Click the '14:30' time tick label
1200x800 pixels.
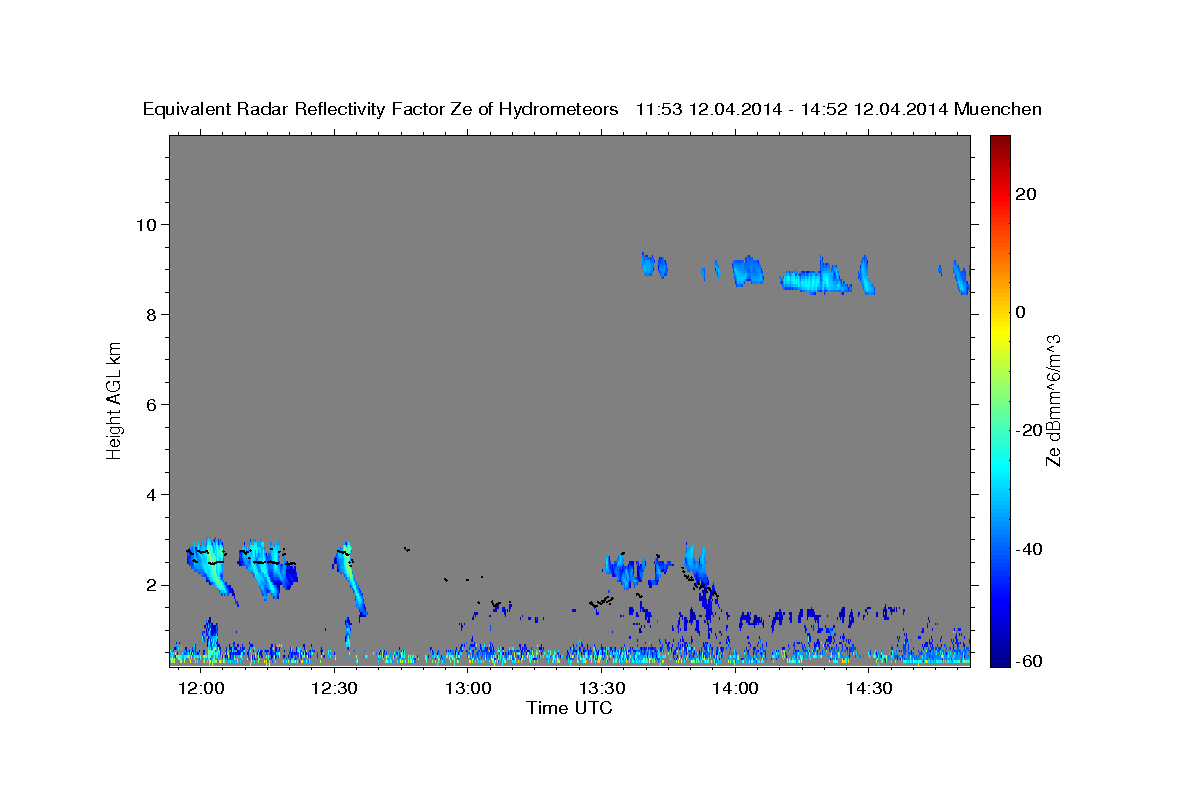pos(869,689)
